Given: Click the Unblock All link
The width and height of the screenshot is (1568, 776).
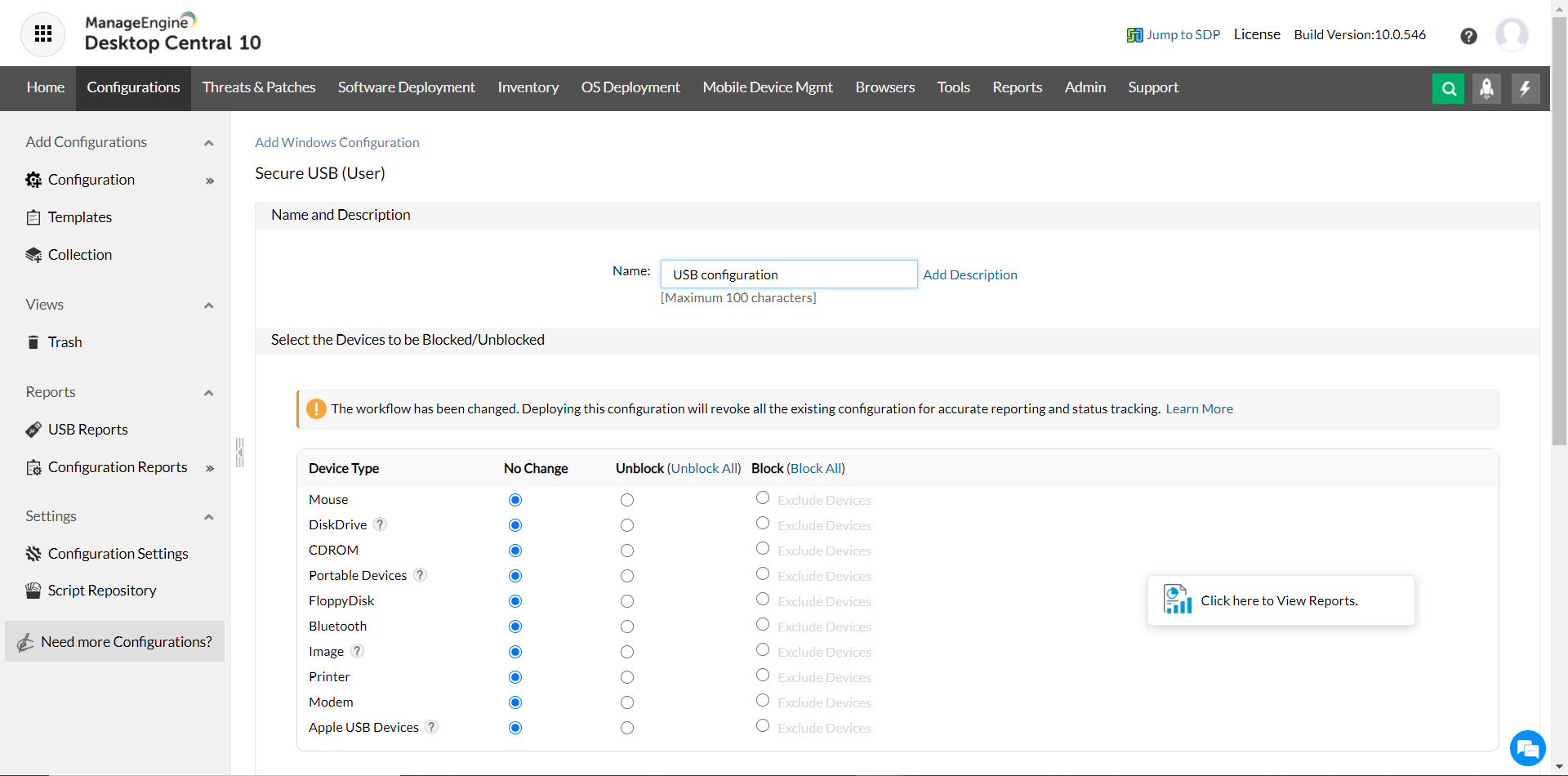Looking at the screenshot, I should coord(704,468).
